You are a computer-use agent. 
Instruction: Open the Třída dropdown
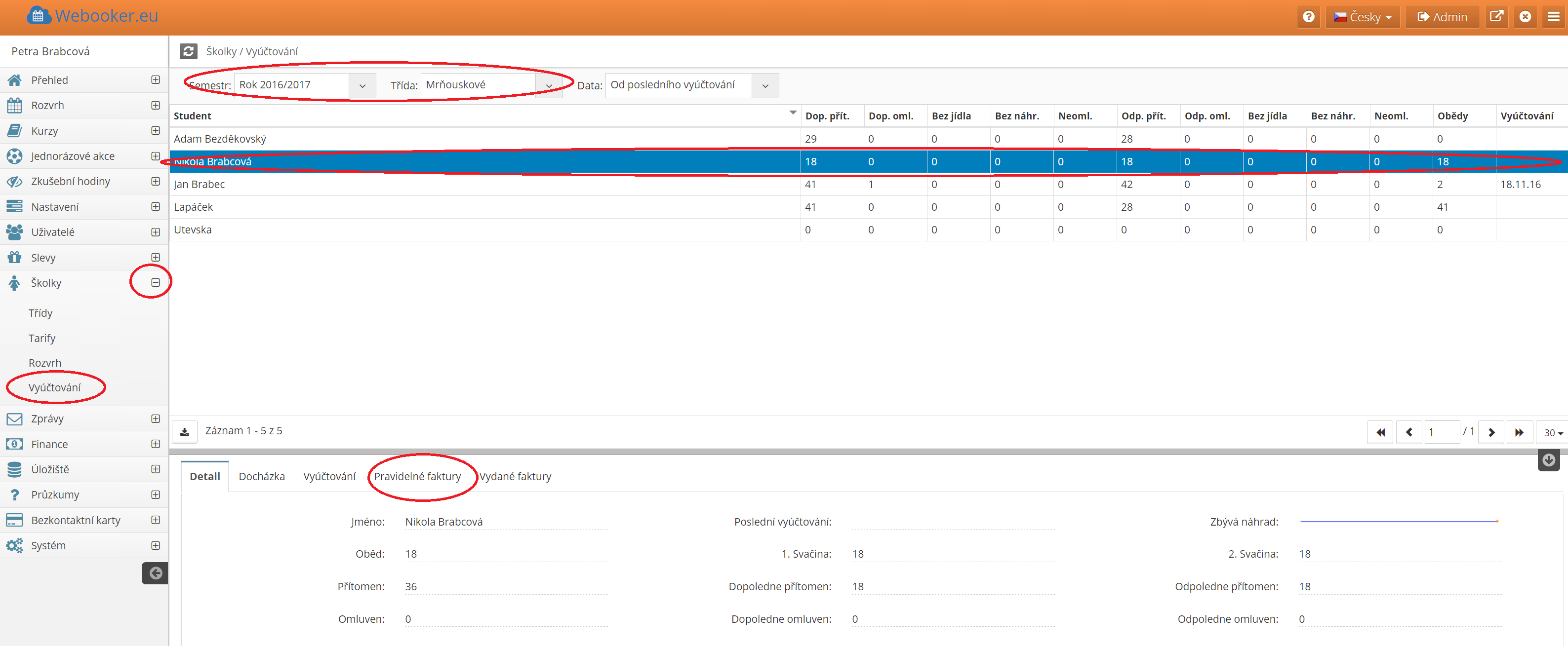549,86
